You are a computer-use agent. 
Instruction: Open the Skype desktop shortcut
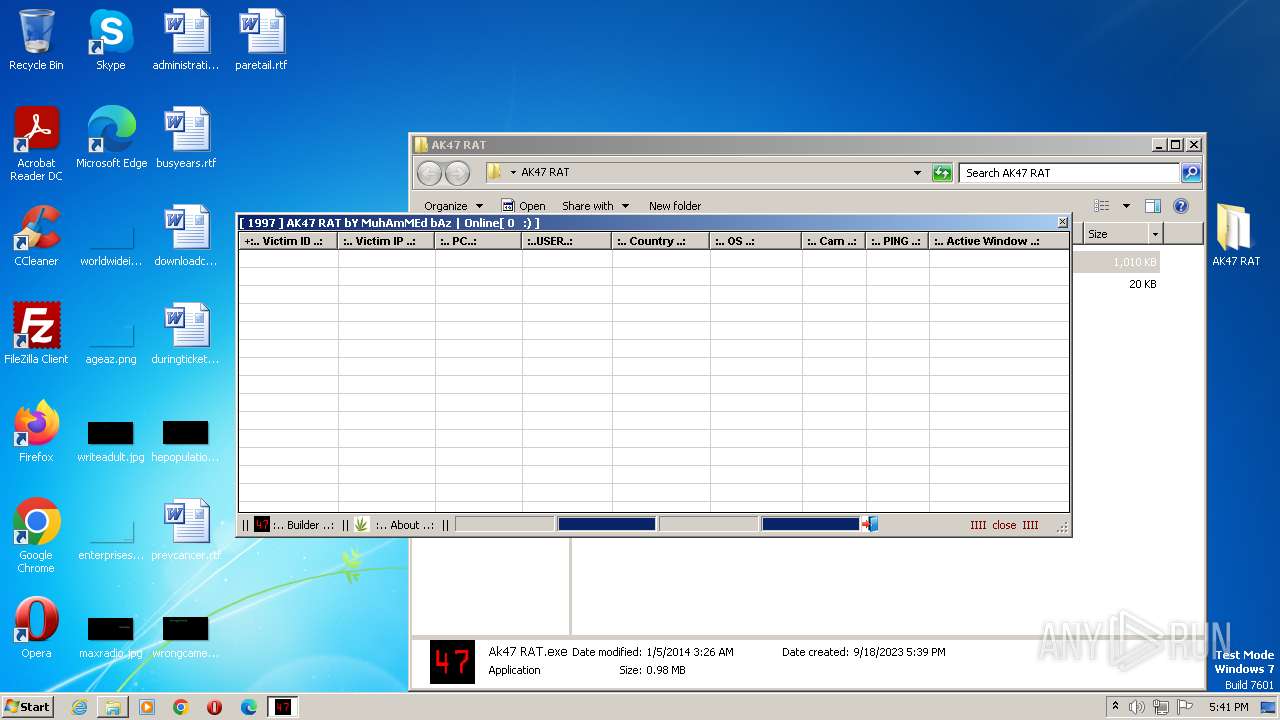pos(111,40)
